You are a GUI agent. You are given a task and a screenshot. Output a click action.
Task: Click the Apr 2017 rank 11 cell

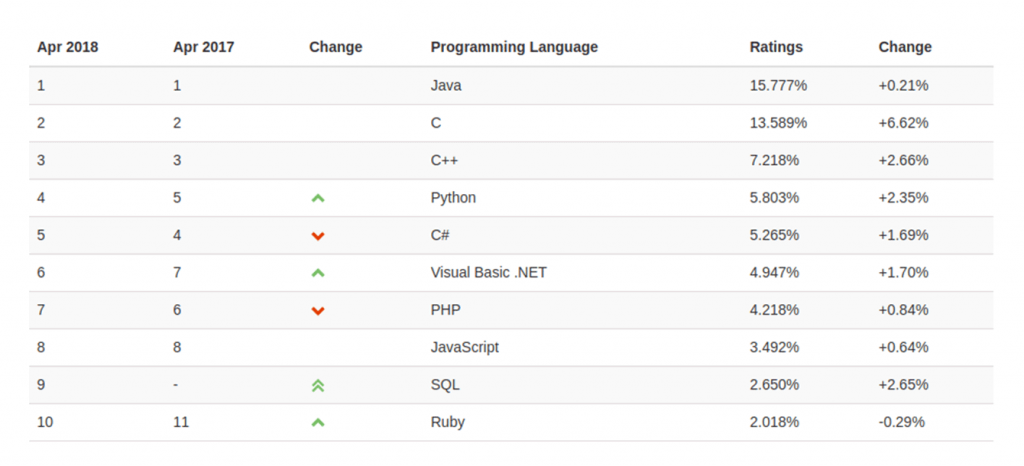(181, 422)
